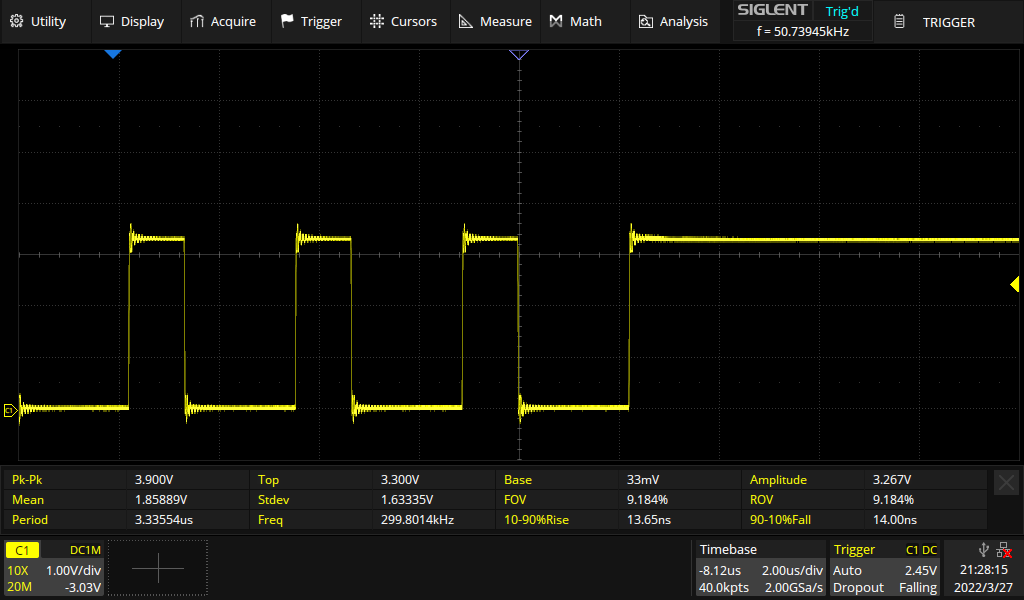Click the Trig'd status indicator
Image resolution: width=1024 pixels, height=600 pixels.
[841, 11]
